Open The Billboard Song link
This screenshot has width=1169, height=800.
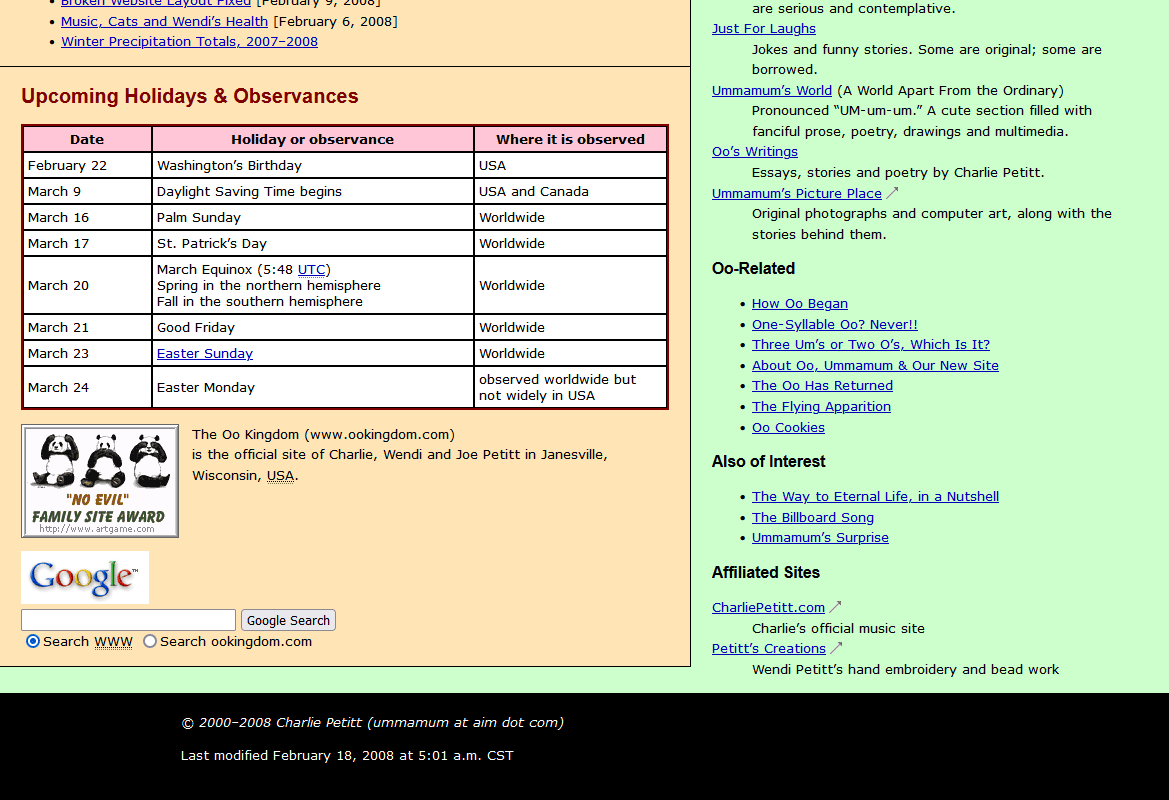coord(812,517)
